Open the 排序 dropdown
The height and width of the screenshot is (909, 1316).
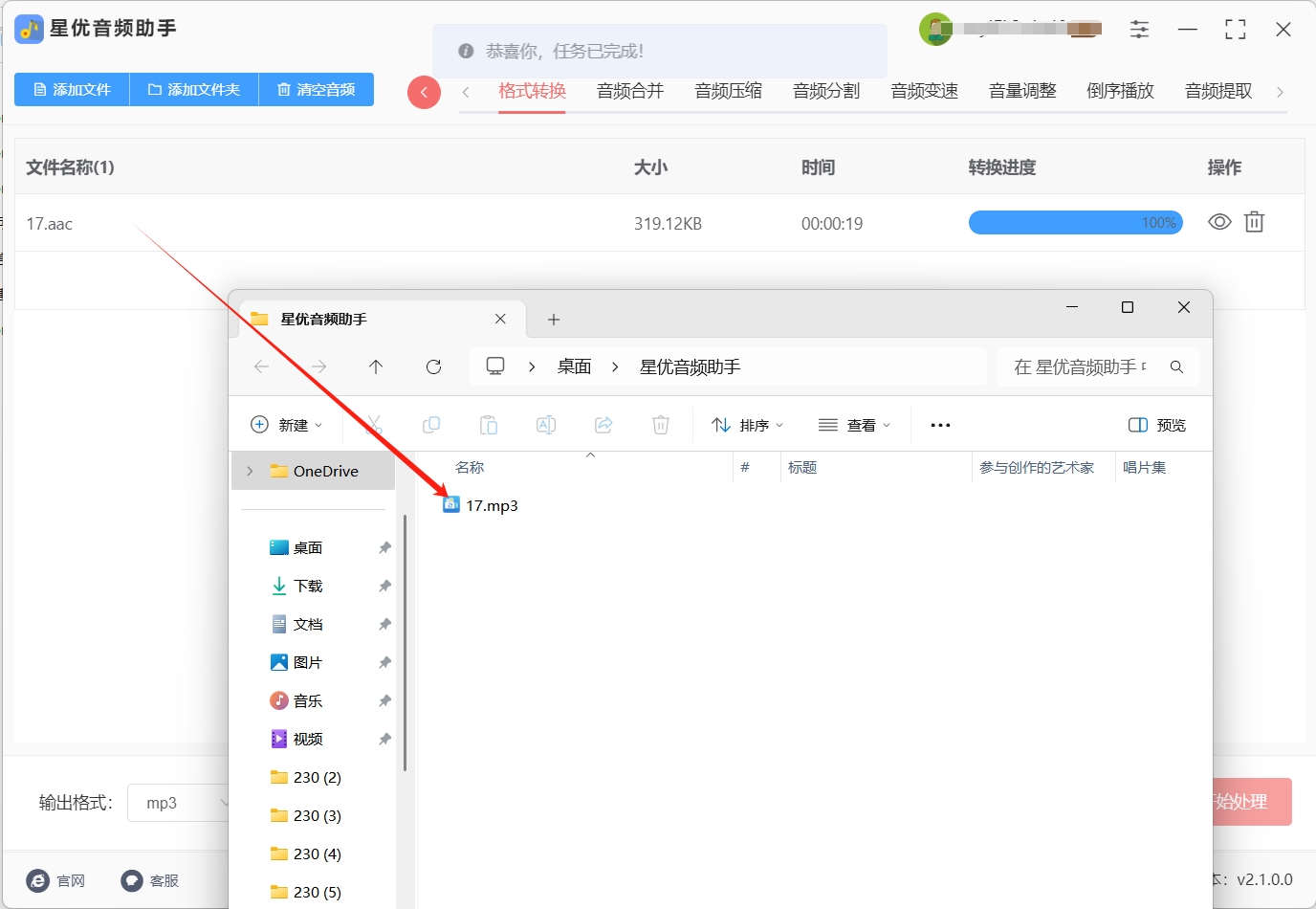[748, 425]
